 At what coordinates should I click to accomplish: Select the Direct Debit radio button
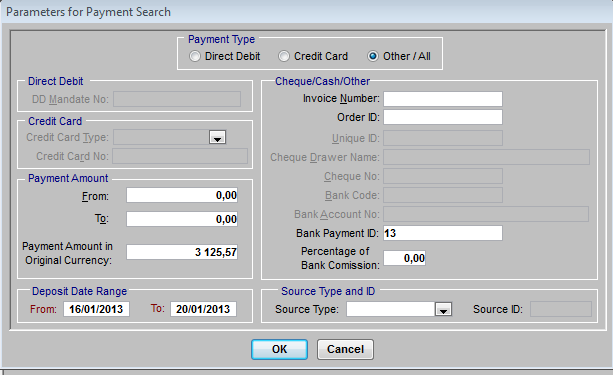195,56
